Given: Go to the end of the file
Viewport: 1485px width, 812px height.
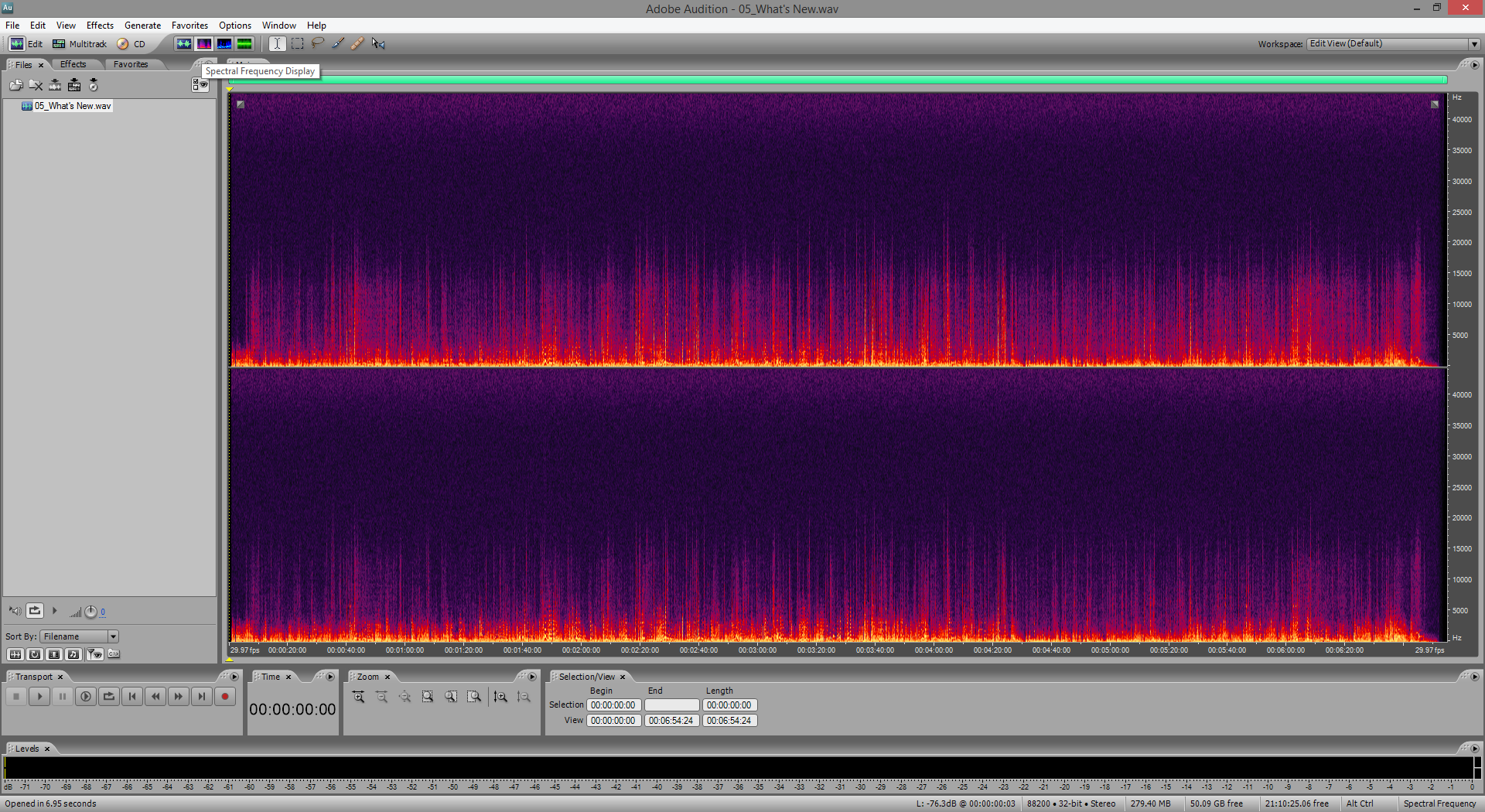Looking at the screenshot, I should point(202,697).
